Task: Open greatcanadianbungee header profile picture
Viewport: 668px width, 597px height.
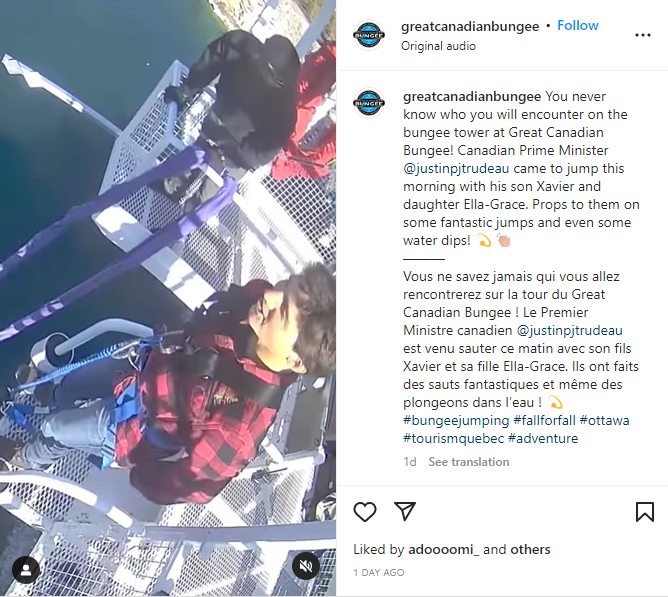Action: pyautogui.click(x=369, y=35)
